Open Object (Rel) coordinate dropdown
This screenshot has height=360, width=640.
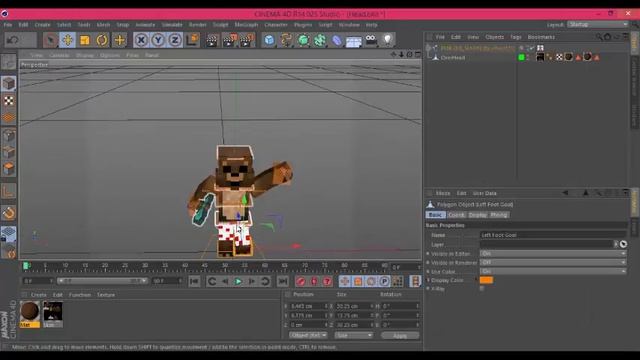[308, 335]
